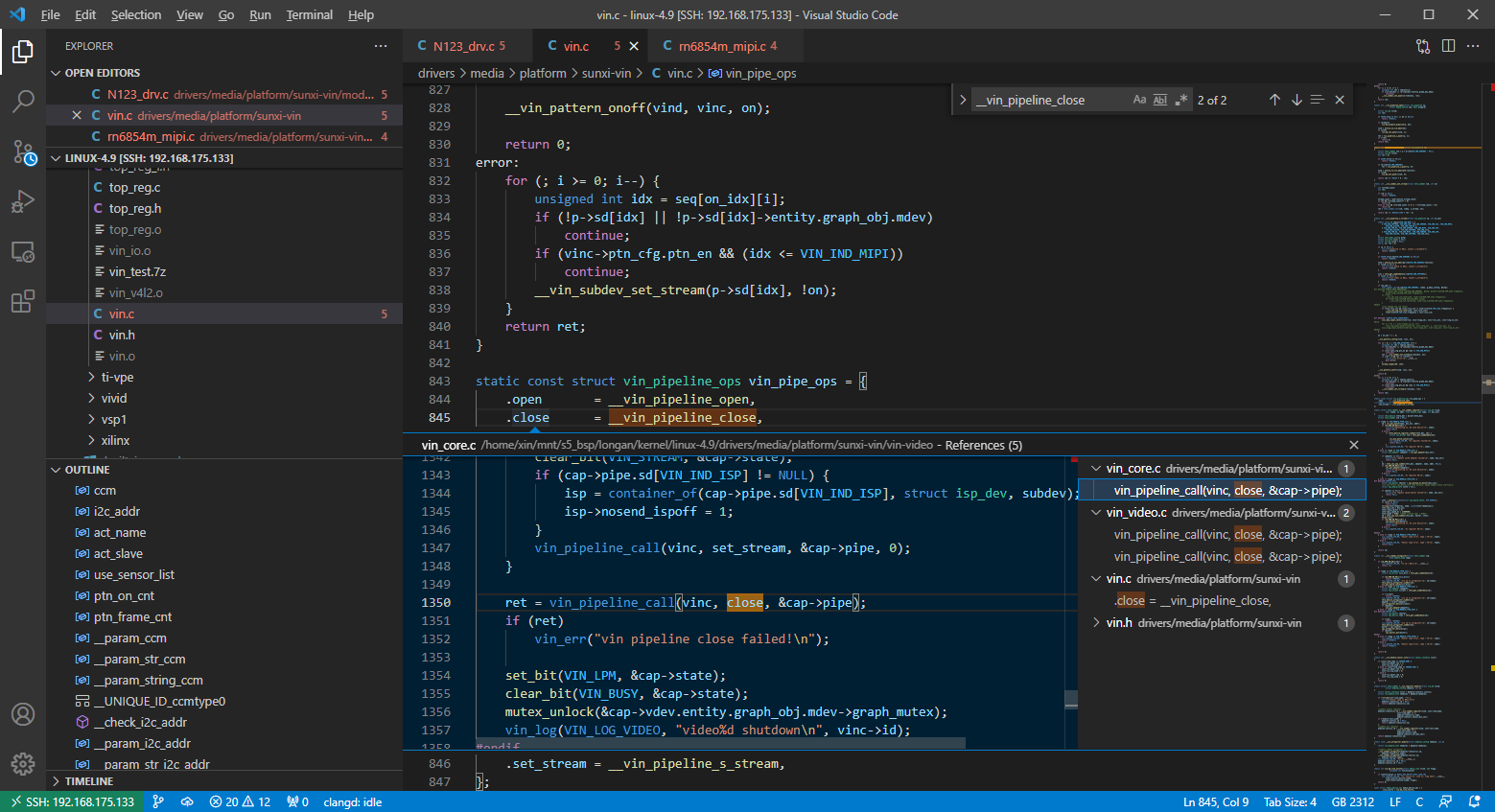Viewport: 1495px width, 812px height.
Task: Open the Selection menu
Action: (x=136, y=14)
